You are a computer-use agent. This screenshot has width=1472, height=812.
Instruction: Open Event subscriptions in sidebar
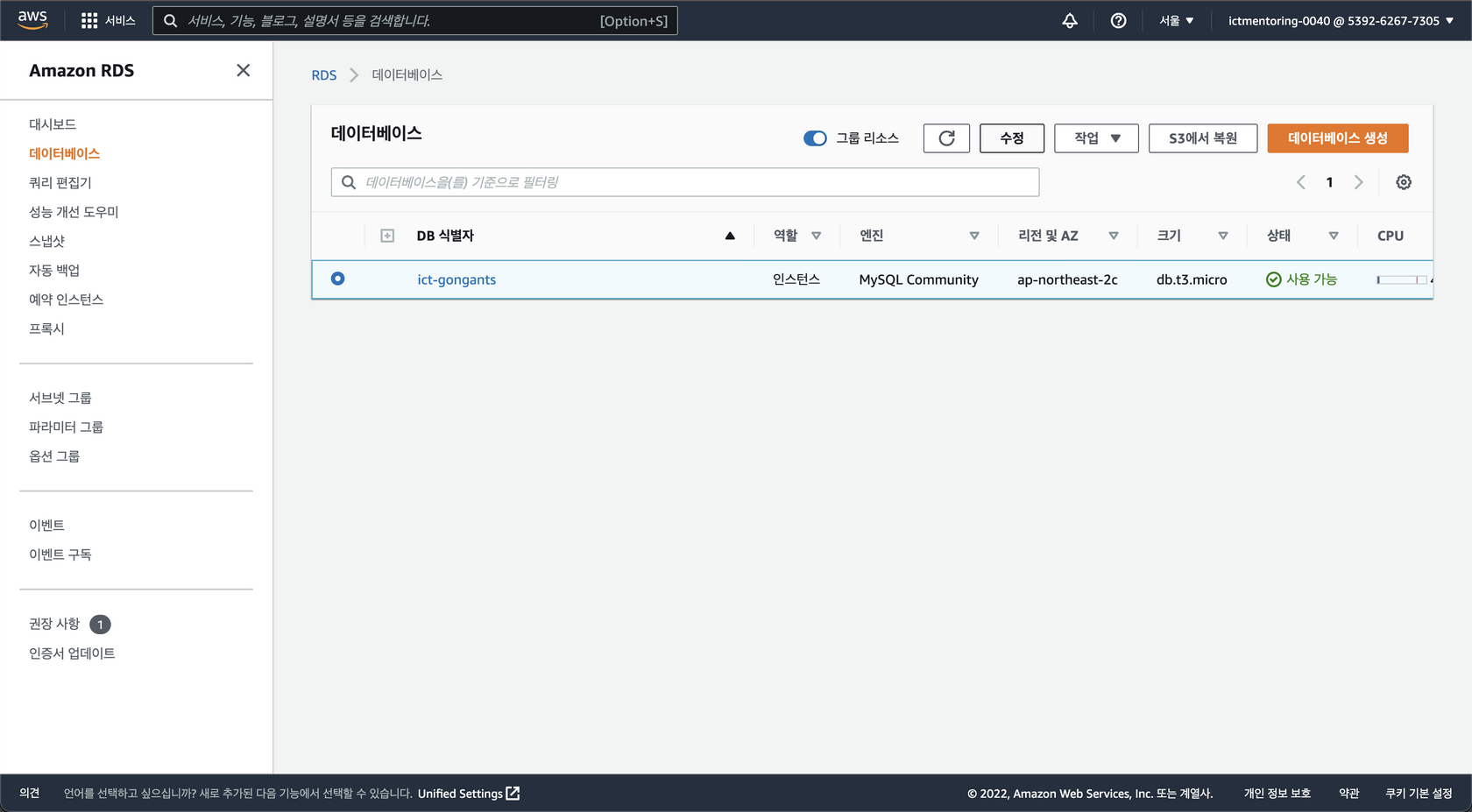[x=60, y=554]
